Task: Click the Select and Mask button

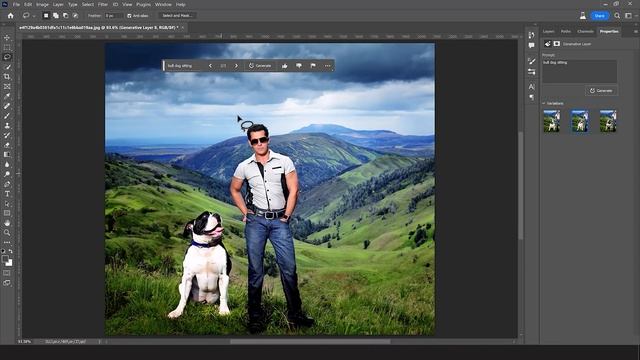Action: [x=177, y=16]
